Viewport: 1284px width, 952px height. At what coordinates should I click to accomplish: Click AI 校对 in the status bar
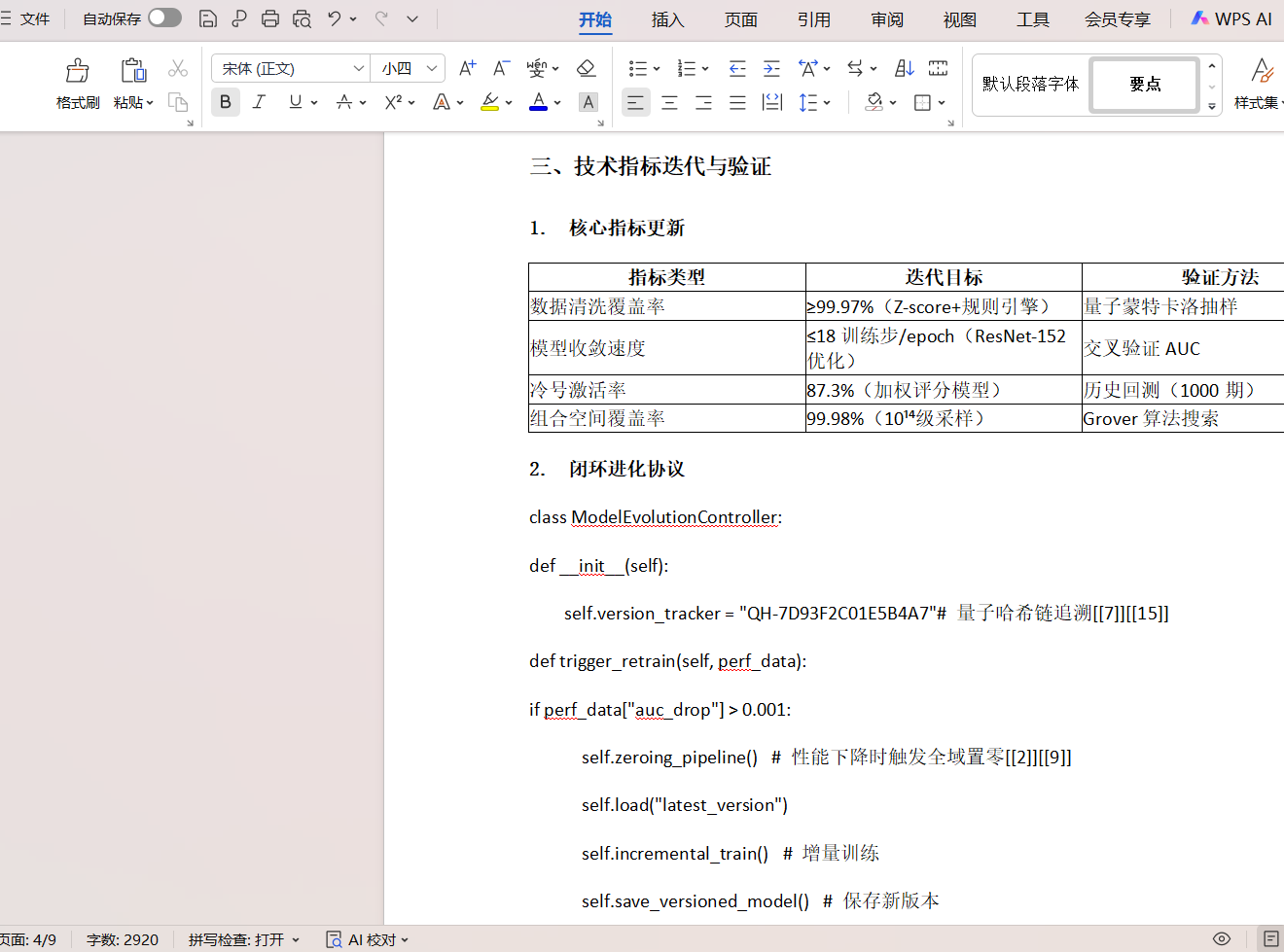pyautogui.click(x=368, y=939)
